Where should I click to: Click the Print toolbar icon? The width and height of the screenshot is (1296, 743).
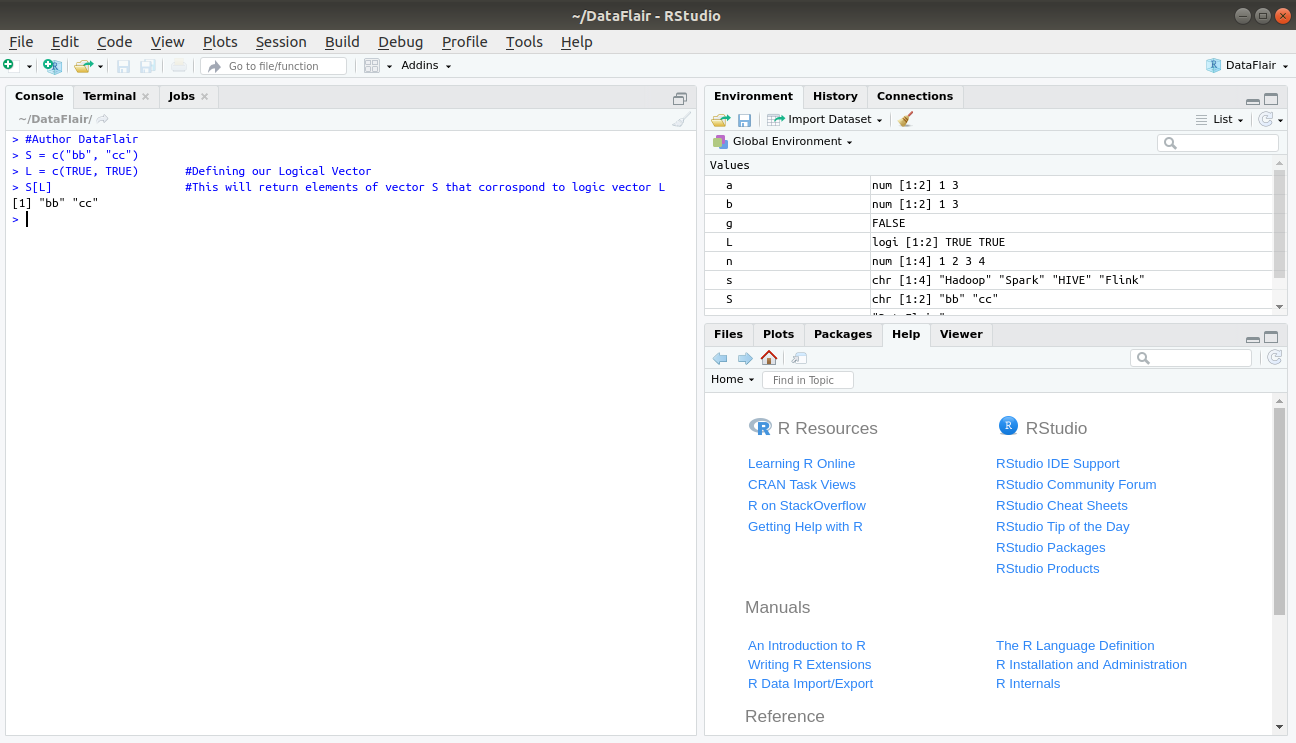click(x=178, y=65)
